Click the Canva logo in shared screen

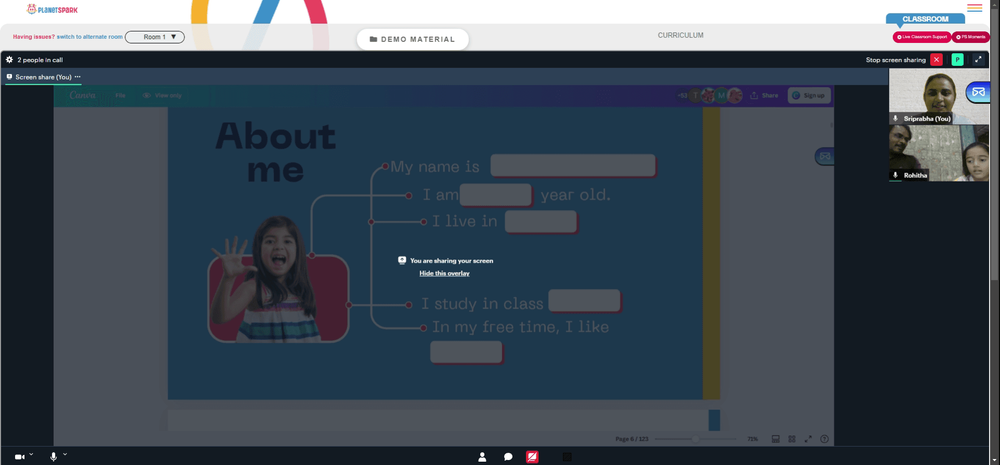click(82, 95)
